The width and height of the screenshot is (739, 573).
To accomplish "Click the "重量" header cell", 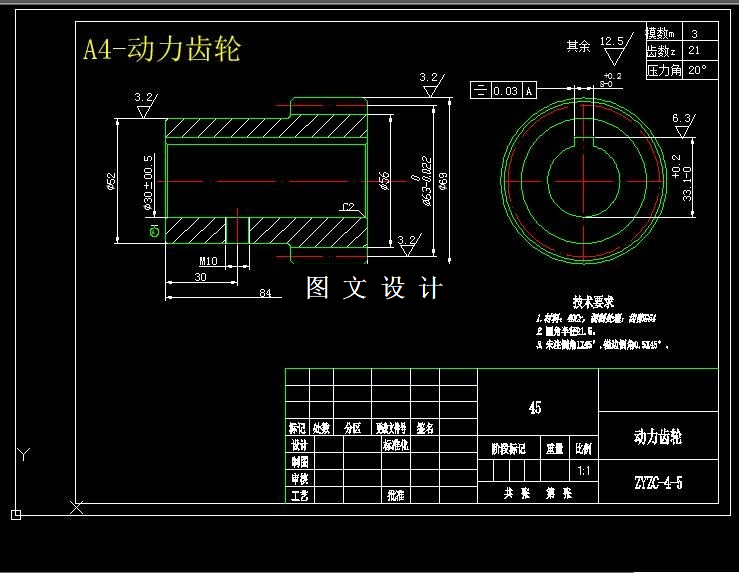I will pos(555,449).
